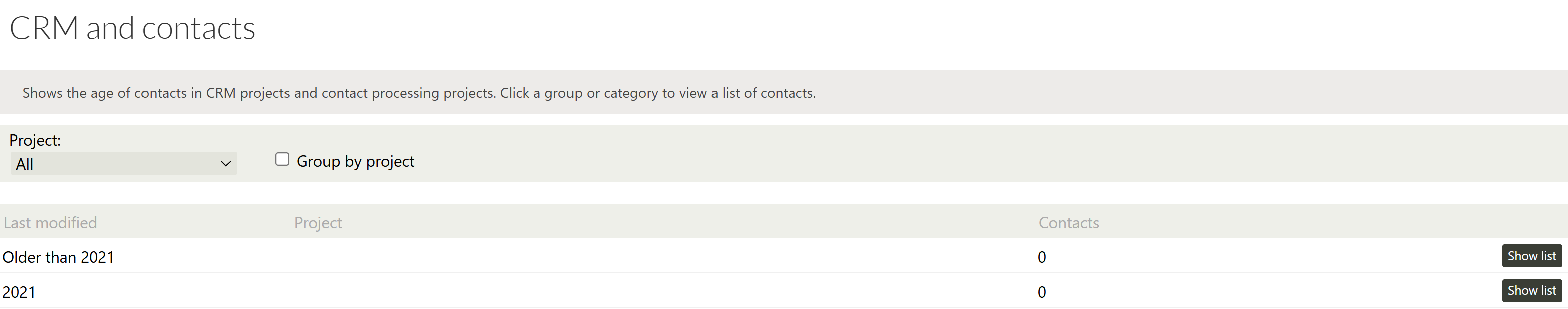Click the Contacts column header
This screenshot has height=309, width=1568.
[x=1068, y=223]
